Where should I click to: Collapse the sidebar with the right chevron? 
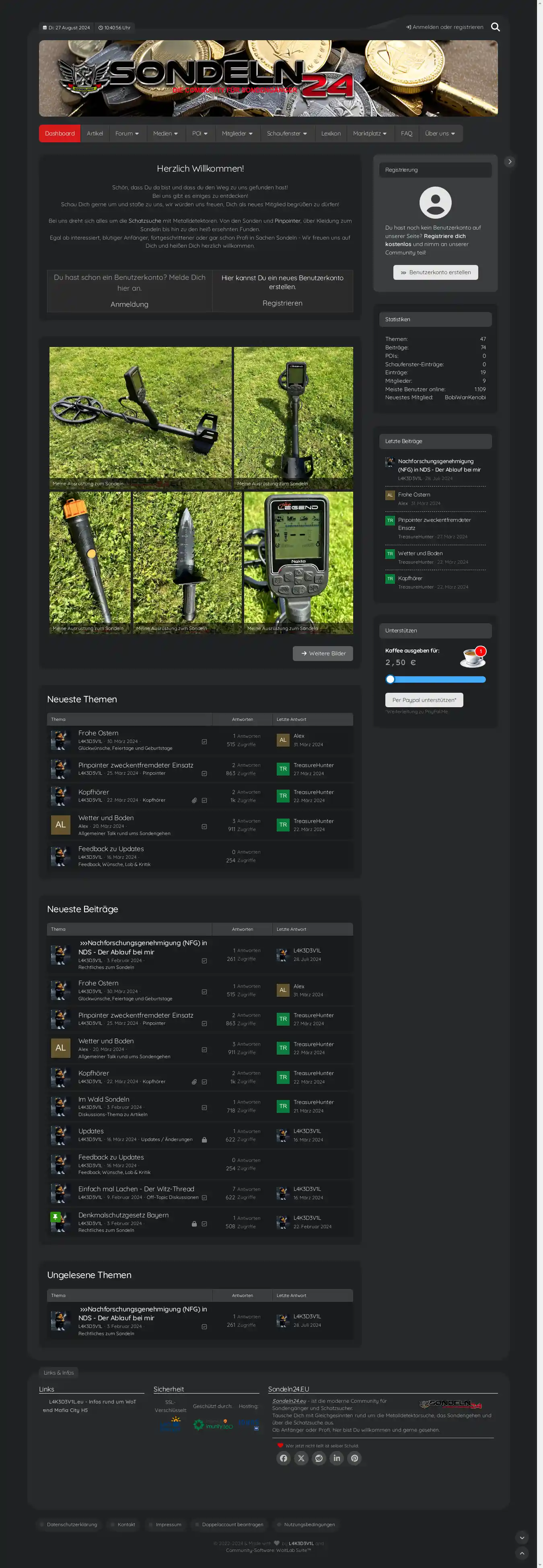click(510, 161)
